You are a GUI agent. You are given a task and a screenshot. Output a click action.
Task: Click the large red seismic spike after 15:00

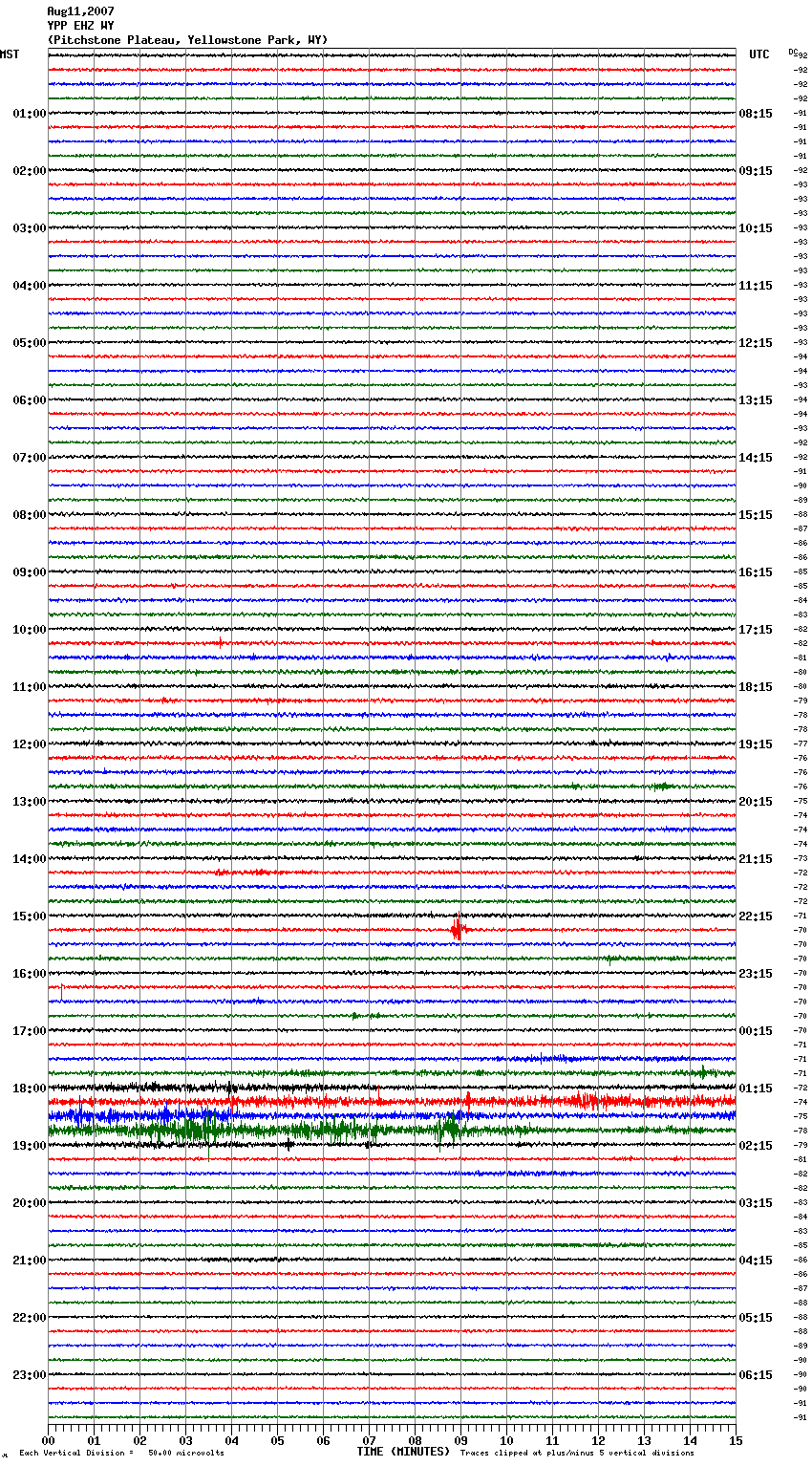point(459,927)
